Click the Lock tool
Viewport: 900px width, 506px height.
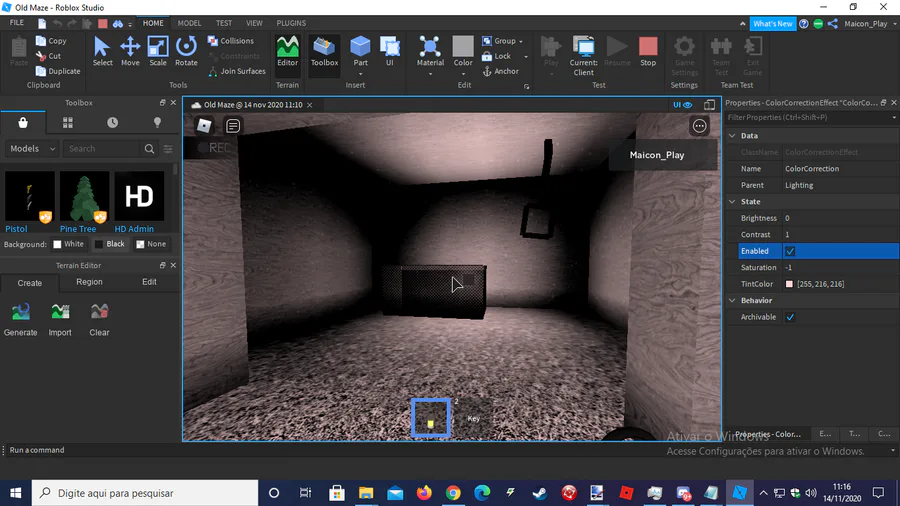tap(496, 56)
